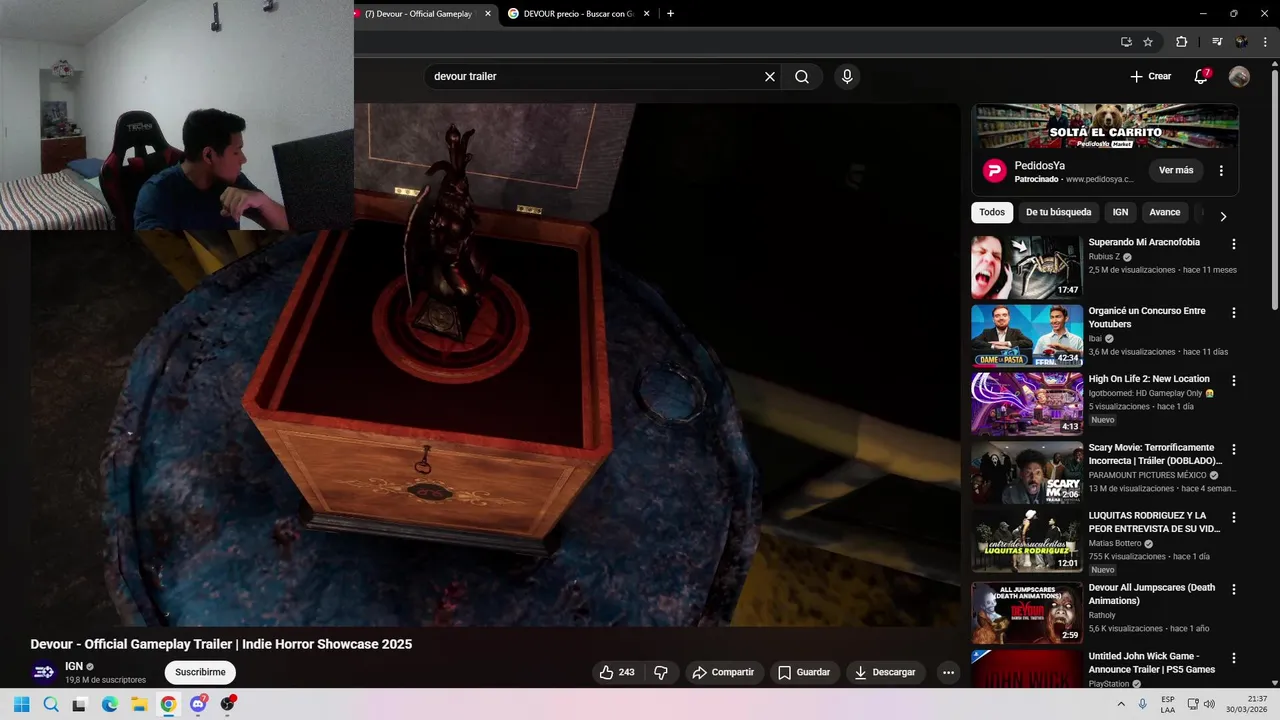Click the magnifying glass search button
Screen dimensions: 1280x720
click(x=802, y=77)
